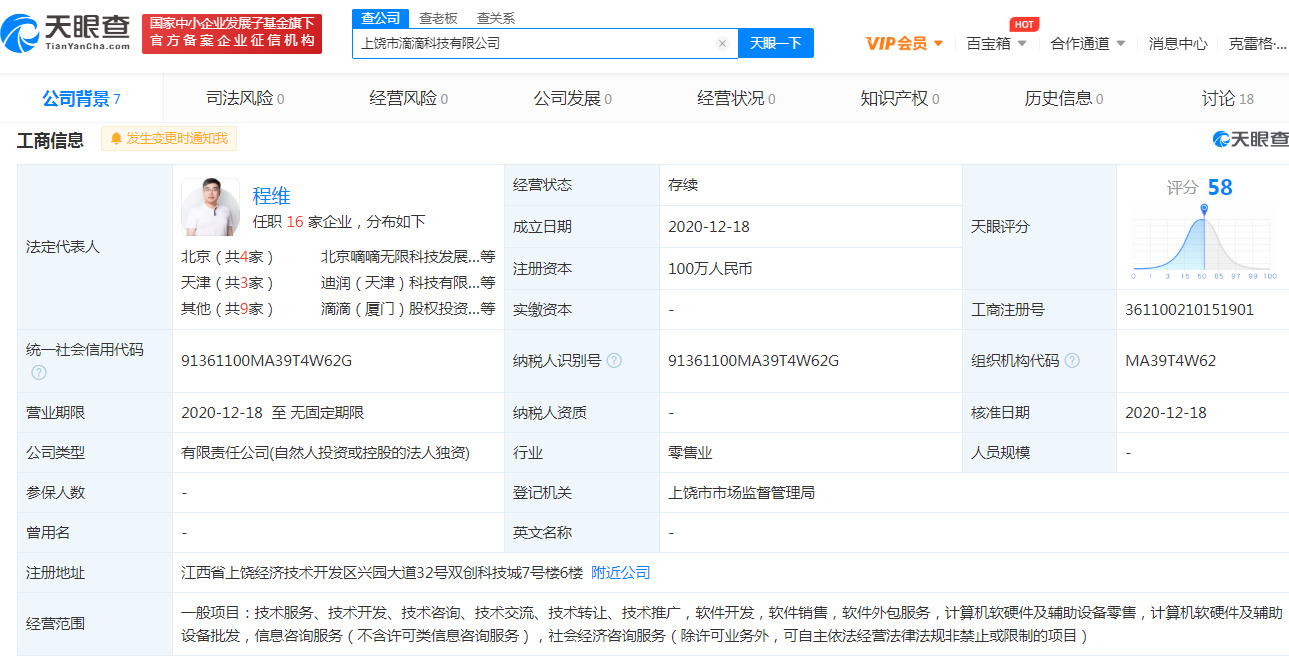Click the organization code MA39T4W62
Viewport: 1289px width, 660px height.
pos(1171,360)
